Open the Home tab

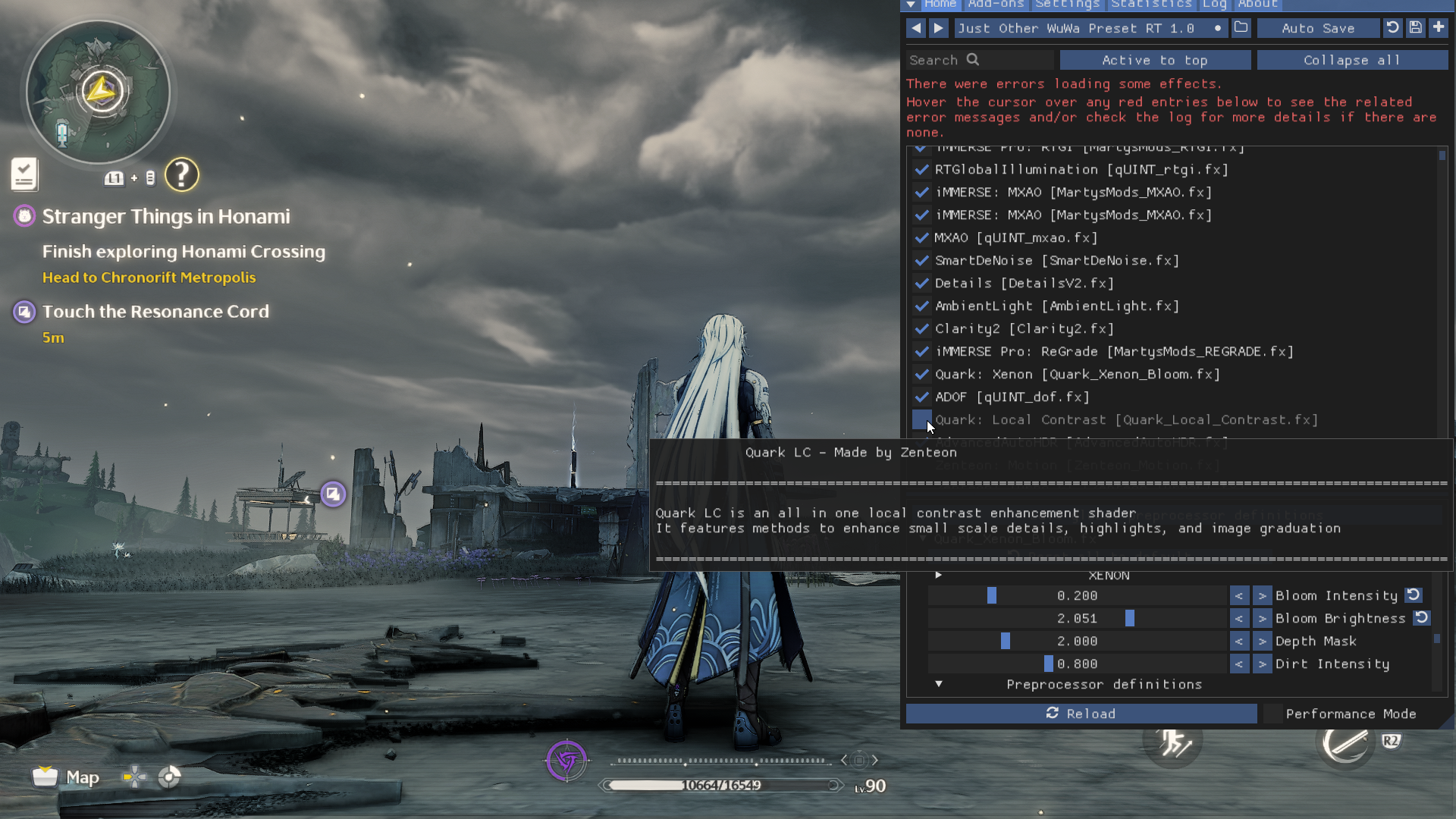940,5
